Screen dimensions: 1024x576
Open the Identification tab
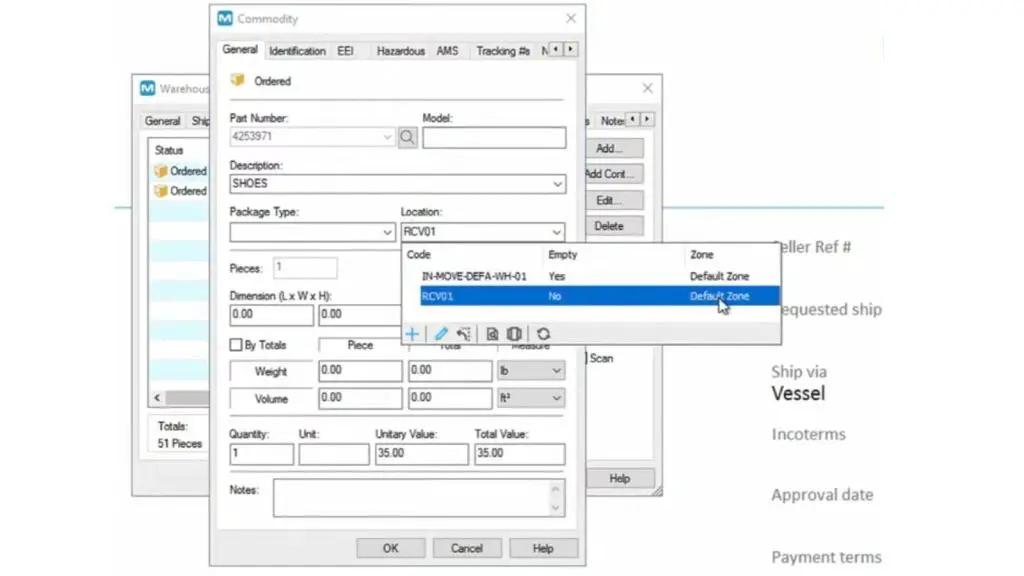click(x=297, y=50)
